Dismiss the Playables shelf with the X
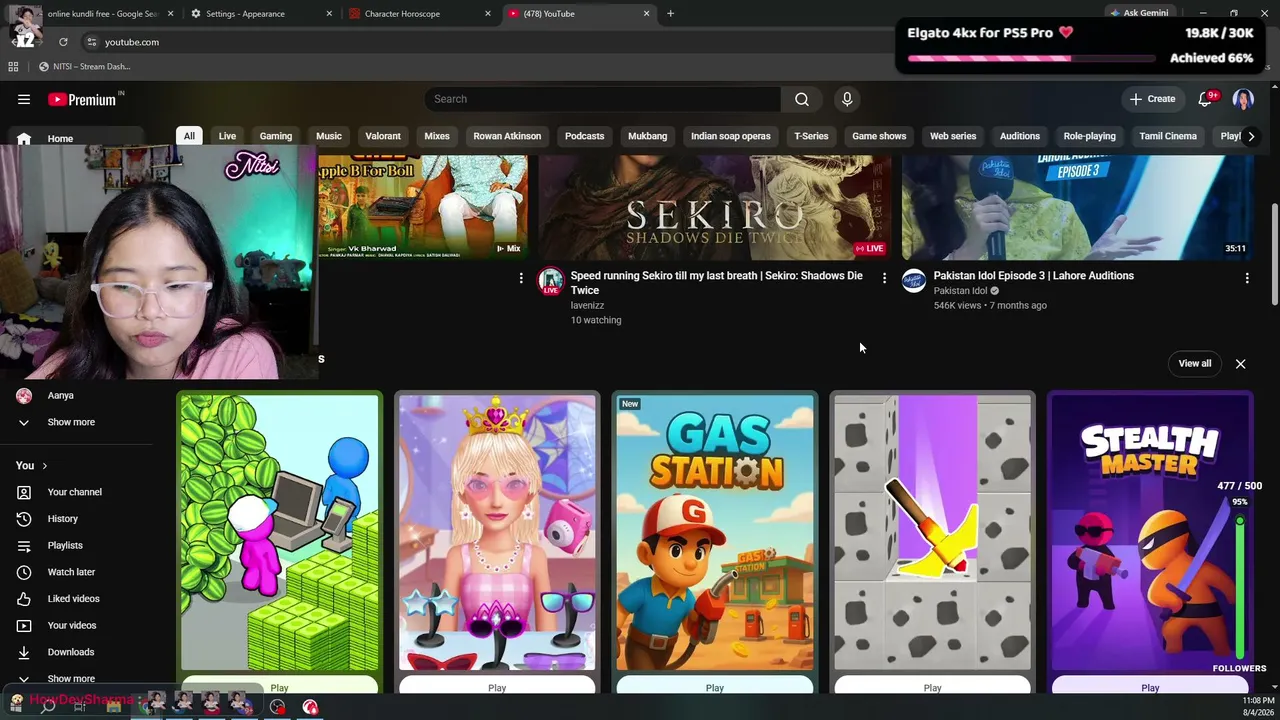This screenshot has height=720, width=1280. pyautogui.click(x=1240, y=364)
